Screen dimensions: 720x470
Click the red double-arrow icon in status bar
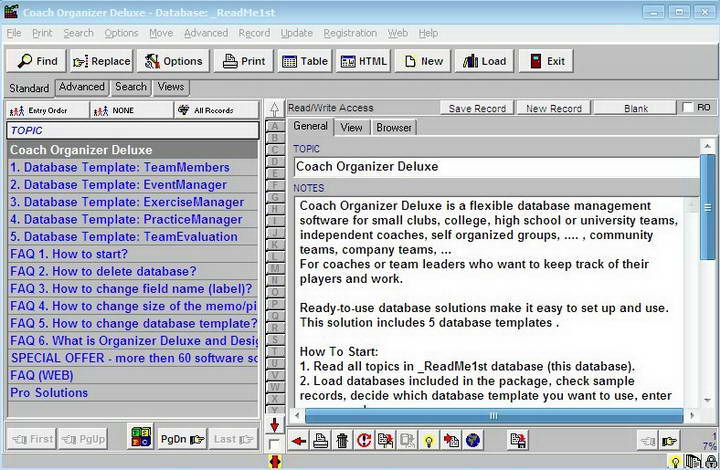tap(275, 461)
